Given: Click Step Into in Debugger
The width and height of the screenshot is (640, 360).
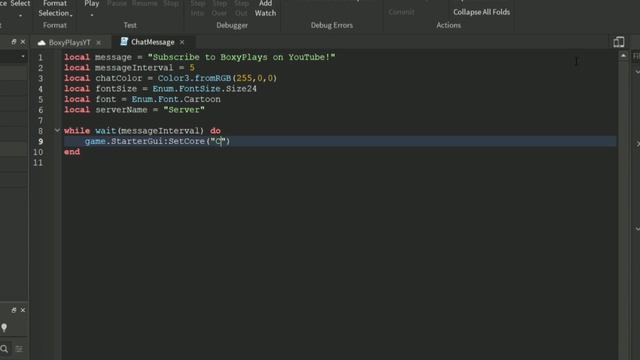Looking at the screenshot, I should click(198, 8).
